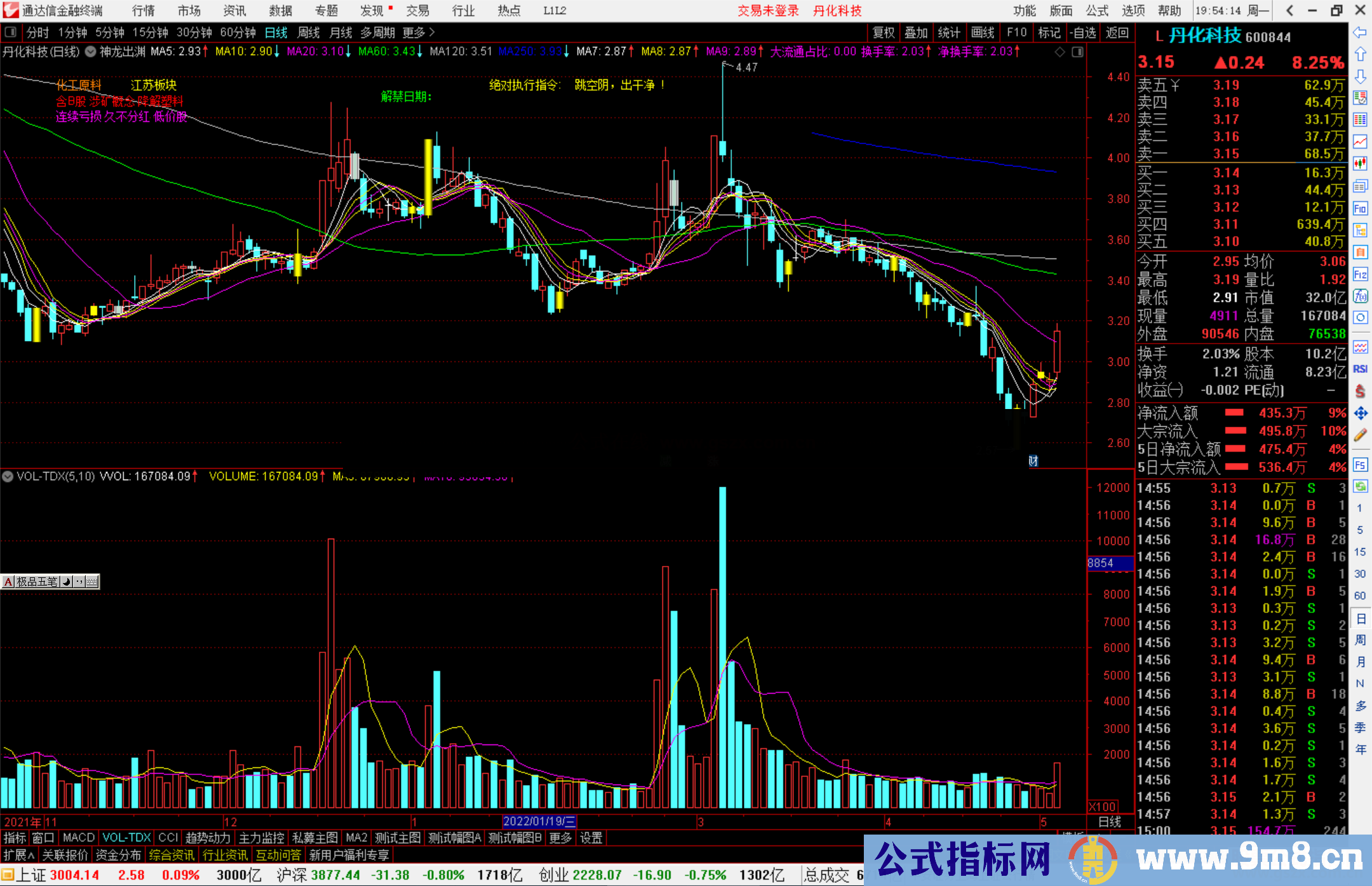
Task: Go back using the left arrow sidebar icon
Action: click(x=1360, y=32)
